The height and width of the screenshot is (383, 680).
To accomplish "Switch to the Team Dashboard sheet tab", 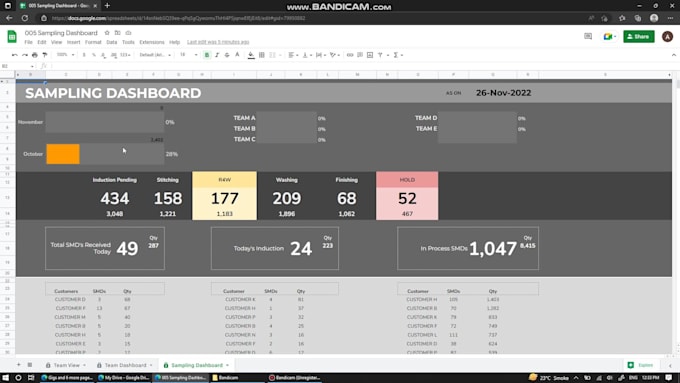I will tap(125, 365).
